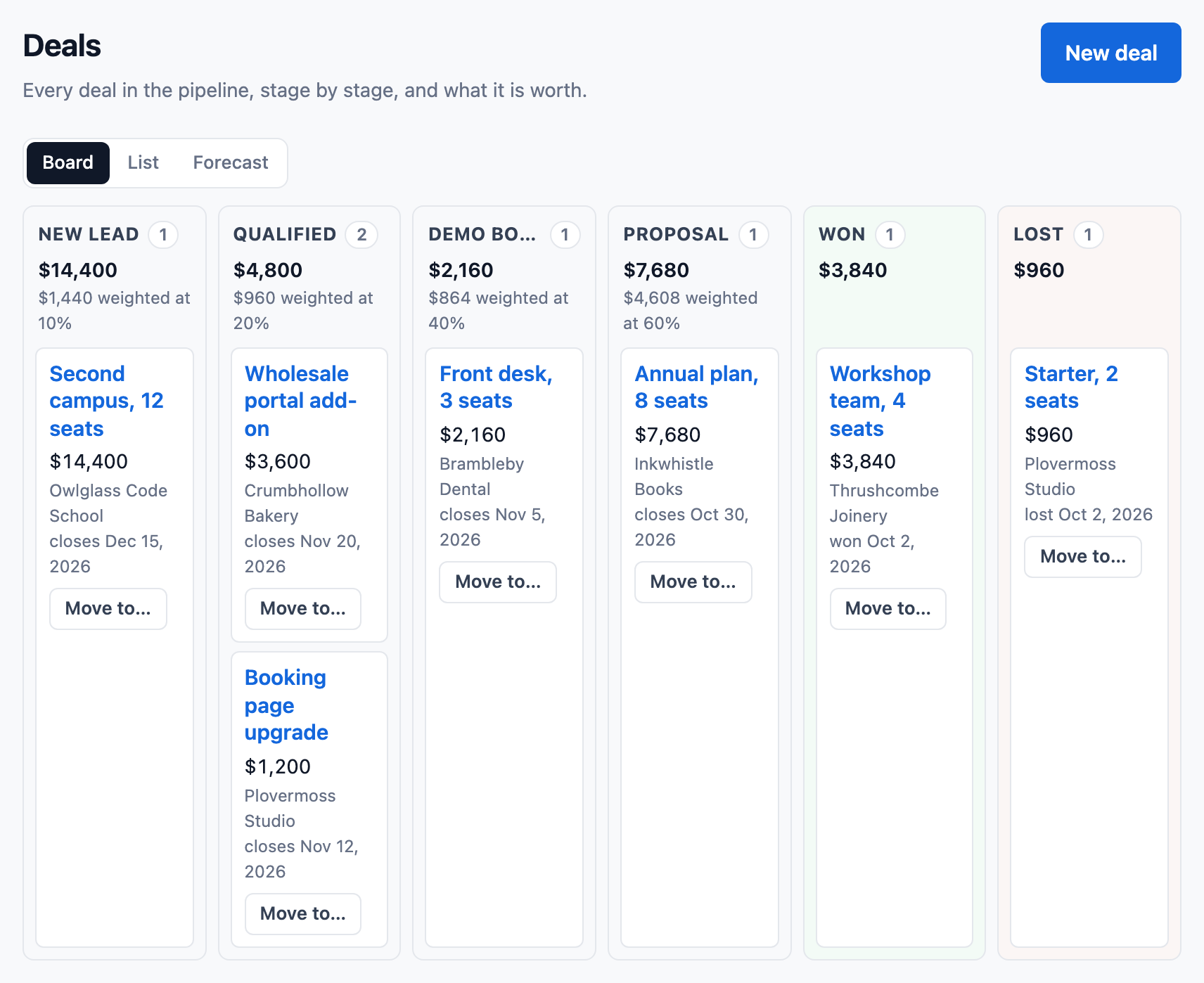Image resolution: width=1204 pixels, height=983 pixels.
Task: Click the NEW LEAD column heading
Action: 89,234
